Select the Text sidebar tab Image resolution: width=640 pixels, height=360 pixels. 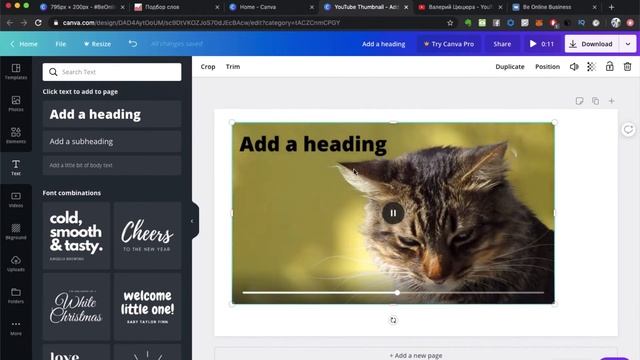coord(16,168)
